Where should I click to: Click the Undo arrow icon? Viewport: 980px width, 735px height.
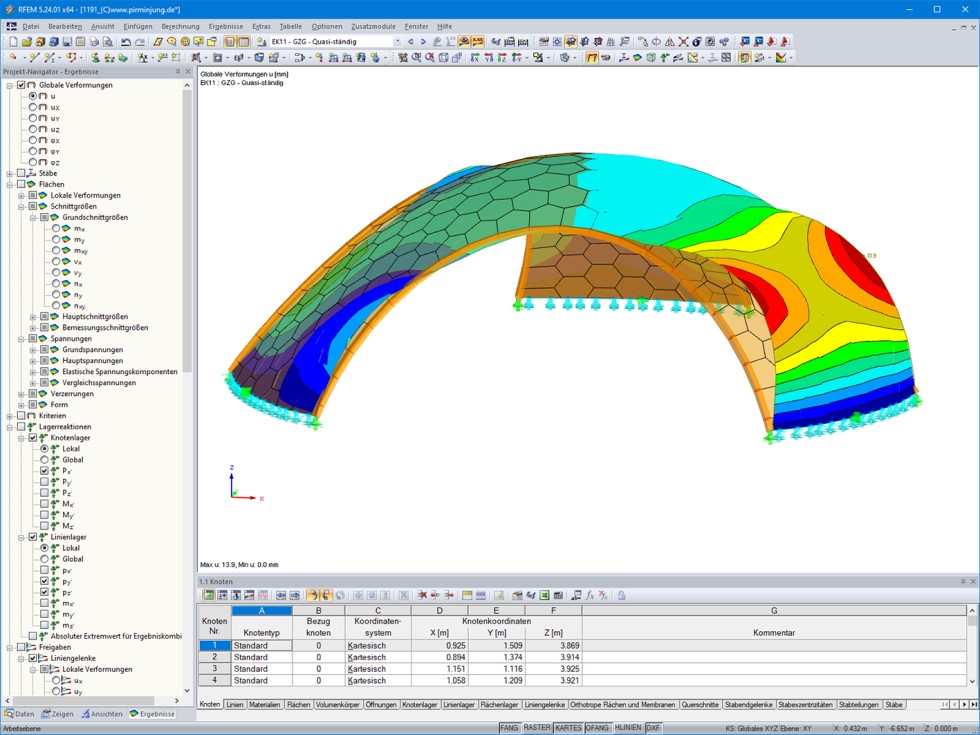point(125,42)
